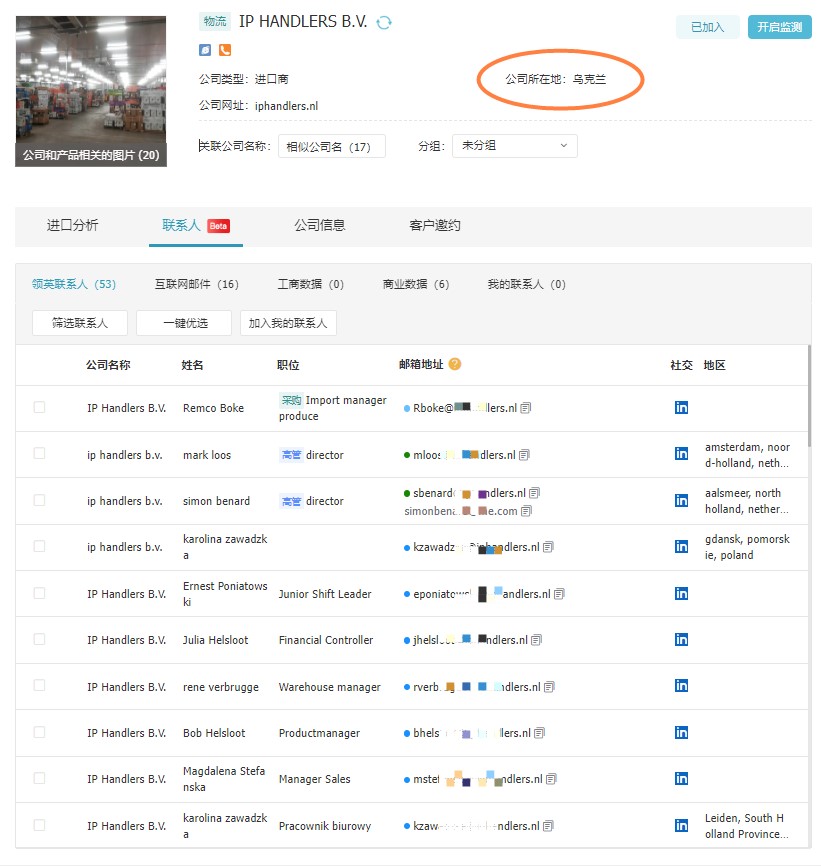Image resolution: width=821 pixels, height=868 pixels.
Task: Open Bob Helsloot's LinkedIn icon
Action: coord(681,733)
